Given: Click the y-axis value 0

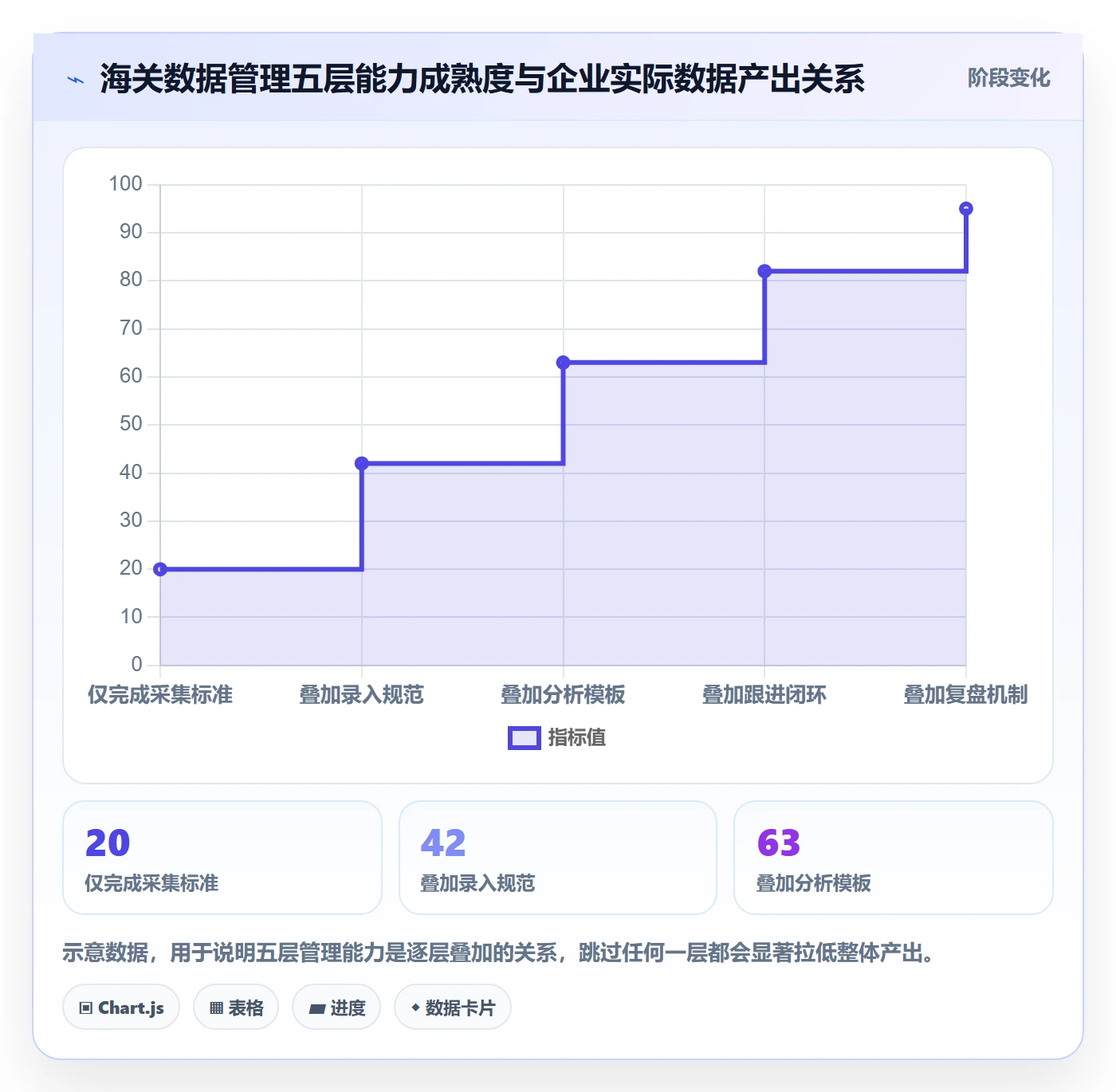Looking at the screenshot, I should [136, 664].
